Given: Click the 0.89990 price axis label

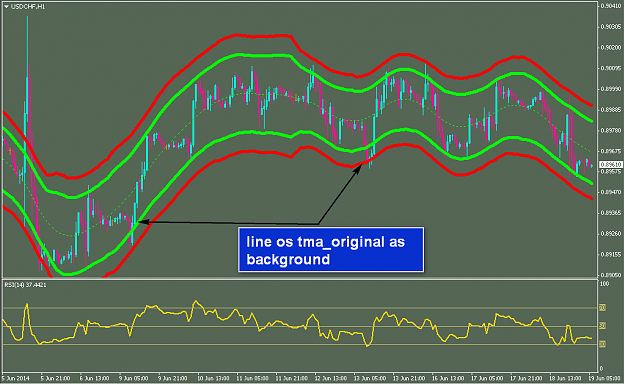Looking at the screenshot, I should click(611, 89).
